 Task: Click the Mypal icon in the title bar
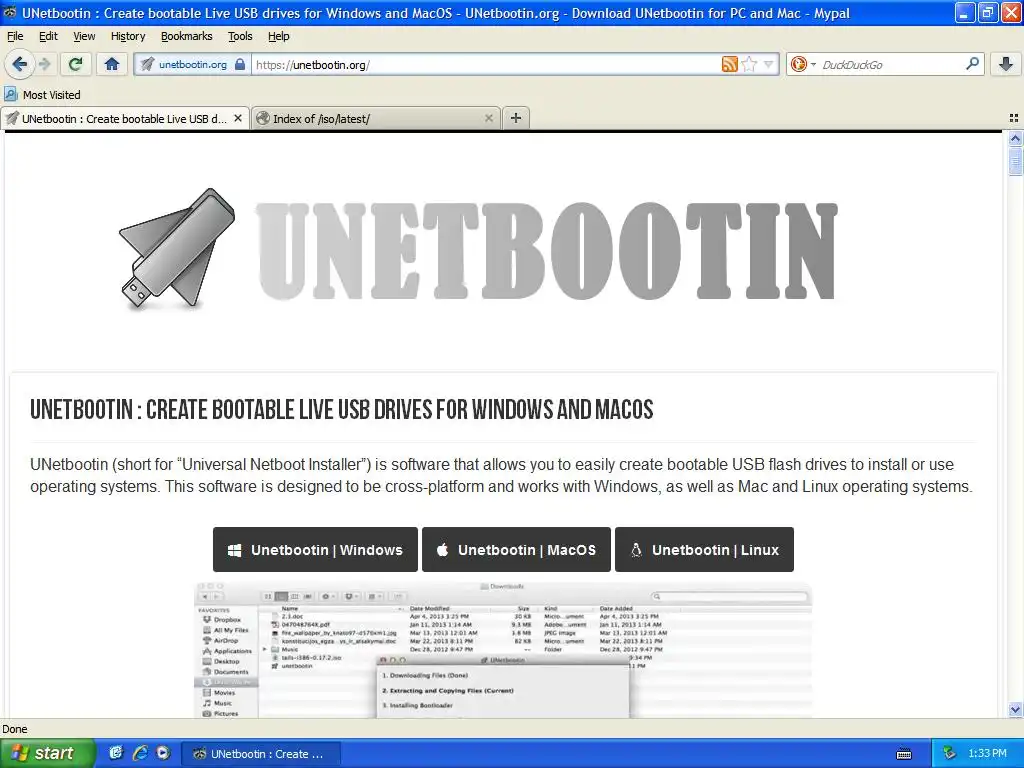point(10,12)
